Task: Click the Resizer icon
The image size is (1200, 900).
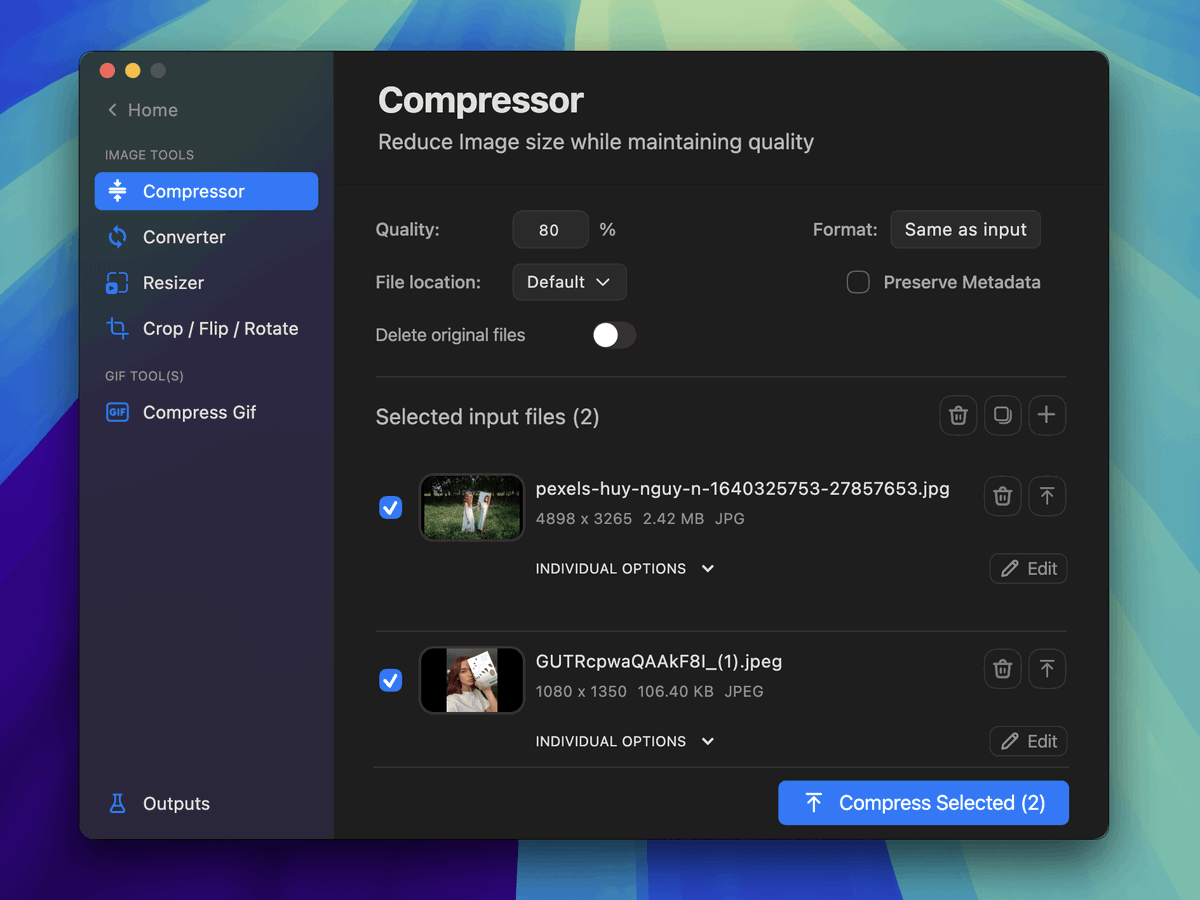Action: pyautogui.click(x=118, y=283)
